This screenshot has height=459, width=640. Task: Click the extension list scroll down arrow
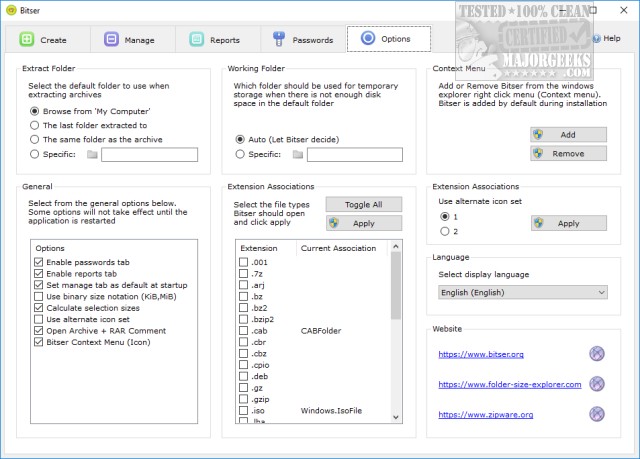pos(396,417)
